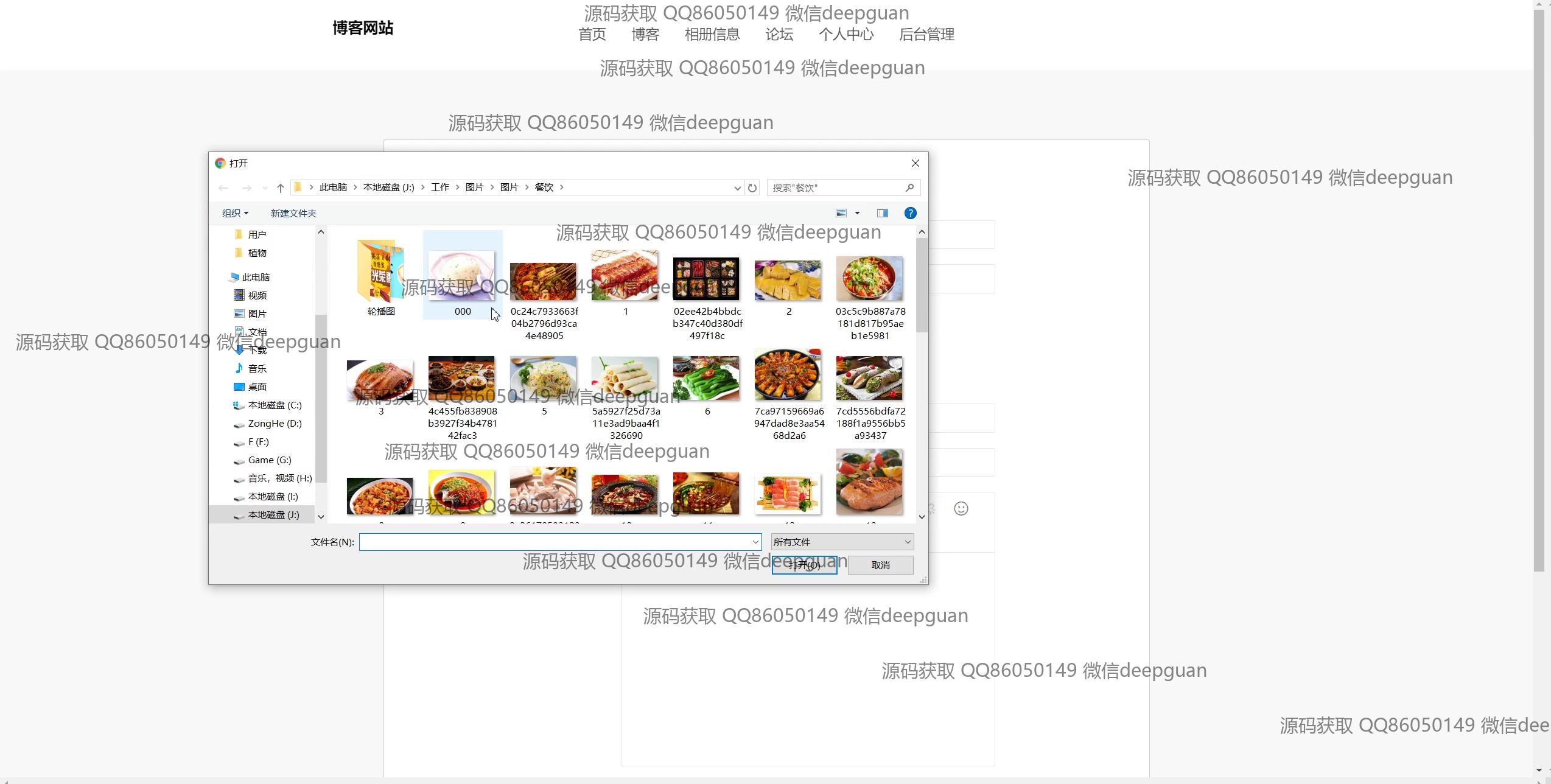Select 本地磁盘 (J:) in the breadcrumb
The width and height of the screenshot is (1551, 784).
tap(388, 187)
